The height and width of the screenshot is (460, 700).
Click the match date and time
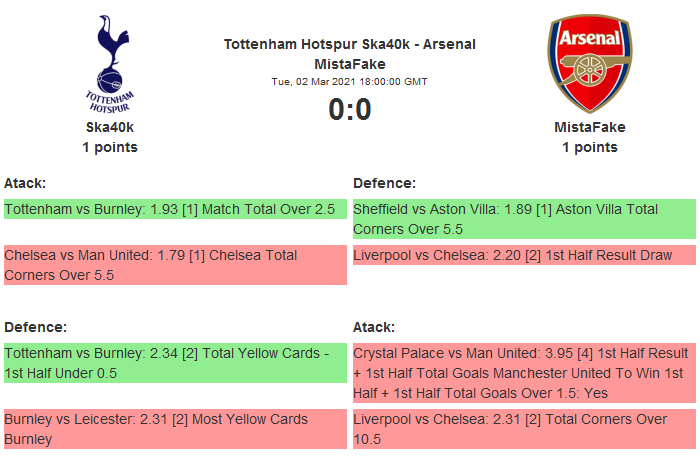(x=349, y=81)
